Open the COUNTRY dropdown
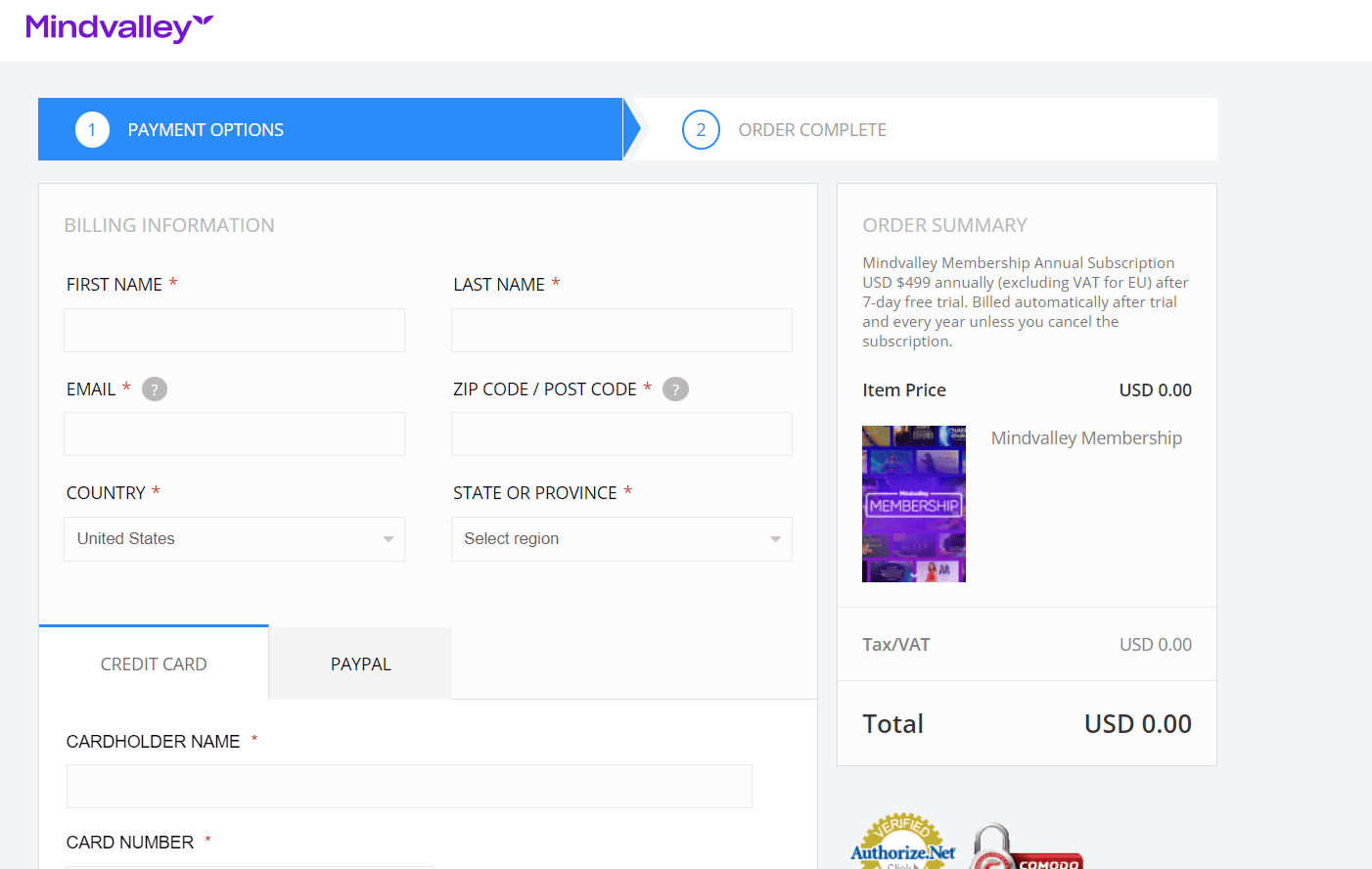The height and width of the screenshot is (869, 1372). pos(234,539)
